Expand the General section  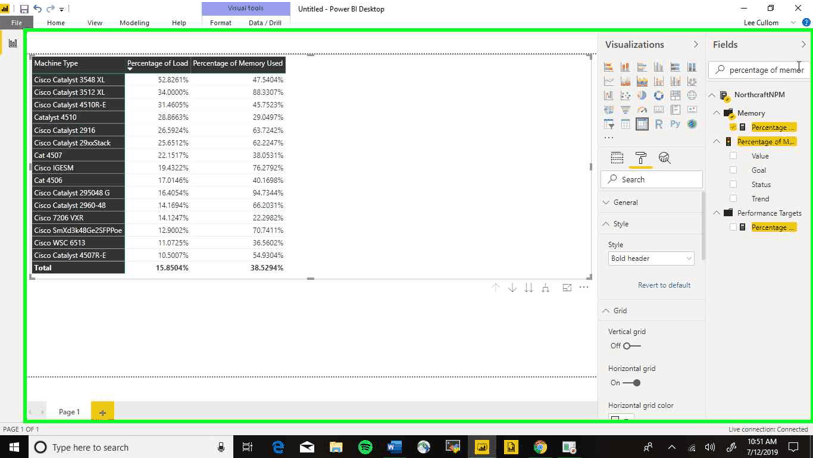pyautogui.click(x=606, y=203)
